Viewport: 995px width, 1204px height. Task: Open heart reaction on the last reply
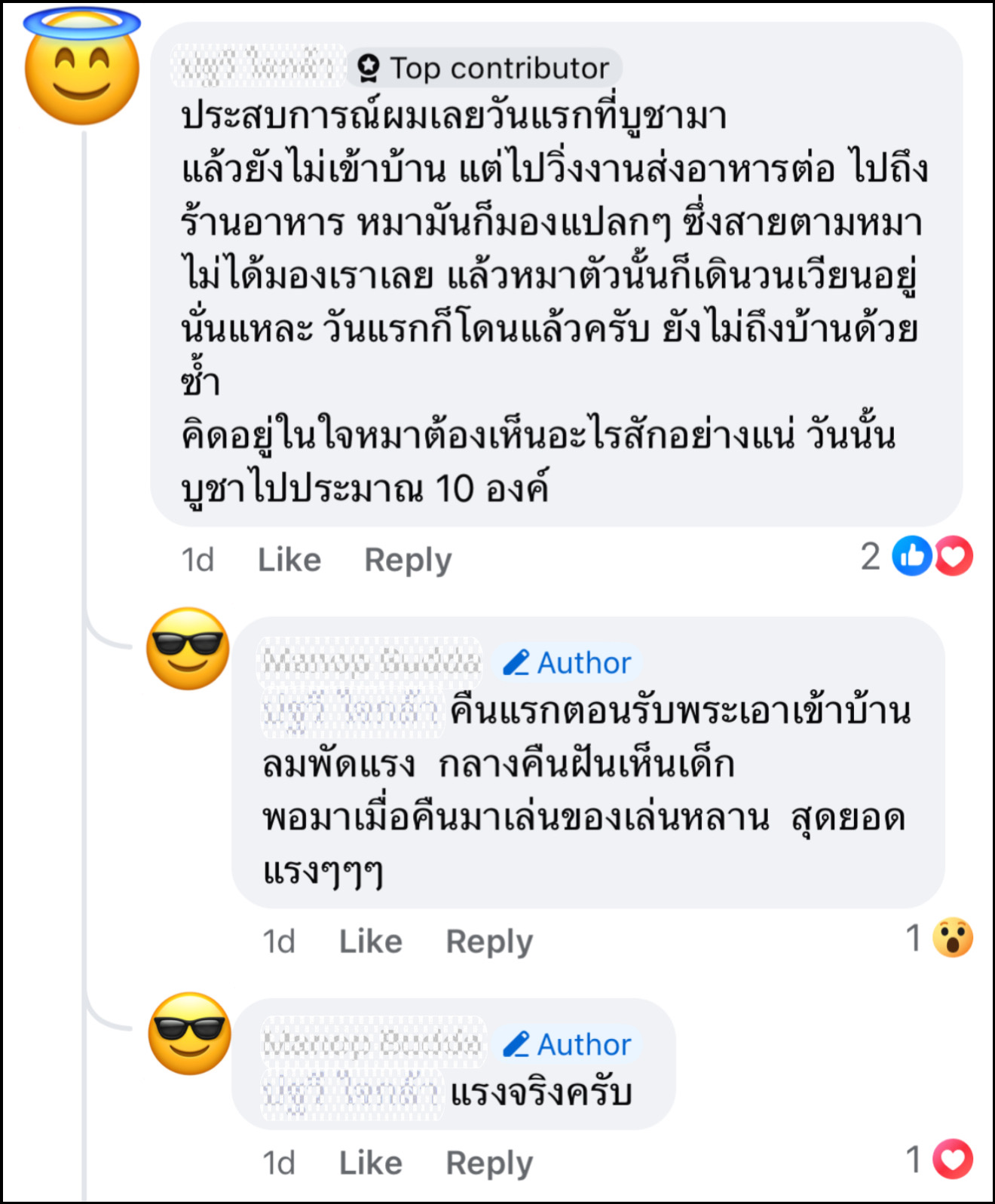click(953, 1159)
